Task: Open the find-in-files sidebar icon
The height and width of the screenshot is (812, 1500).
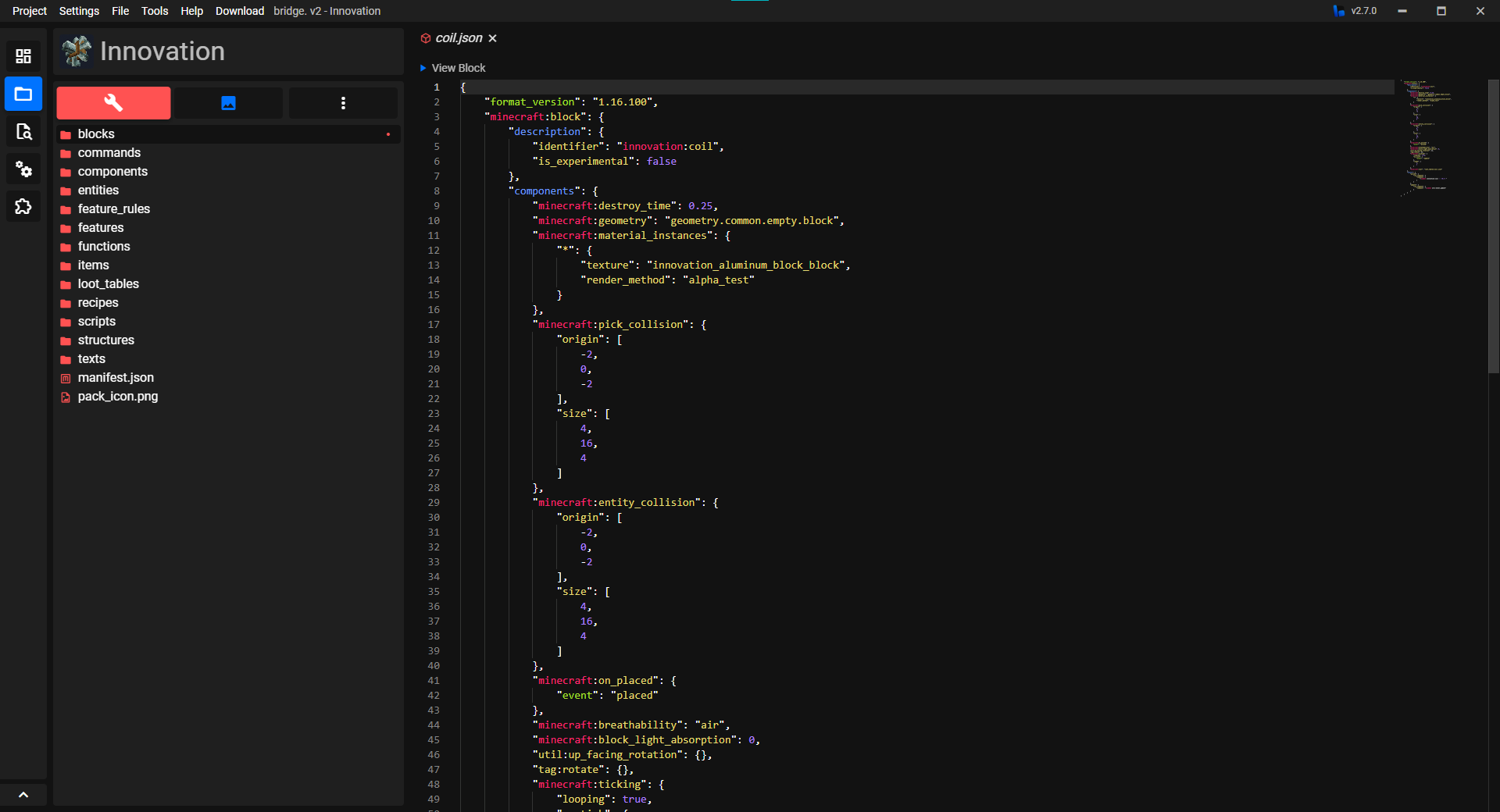Action: [x=23, y=131]
